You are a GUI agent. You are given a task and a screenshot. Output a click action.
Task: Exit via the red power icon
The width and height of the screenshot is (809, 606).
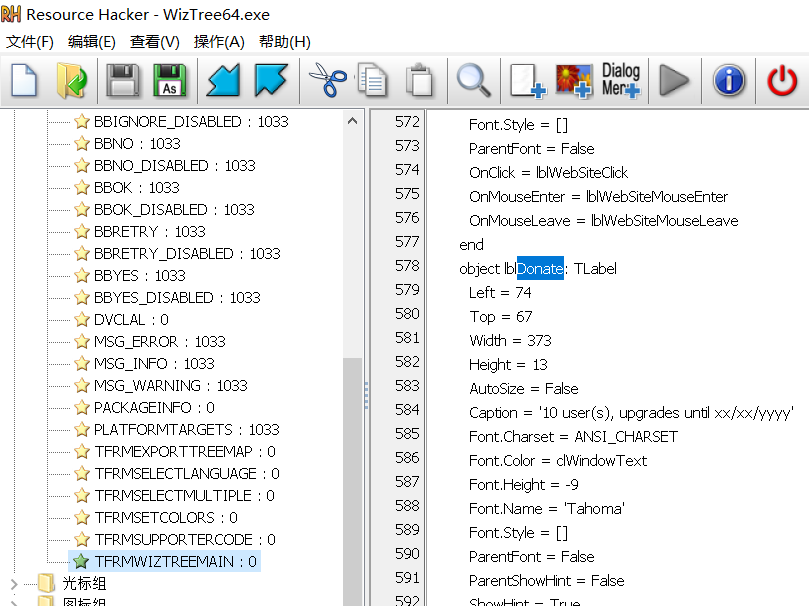click(x=782, y=80)
